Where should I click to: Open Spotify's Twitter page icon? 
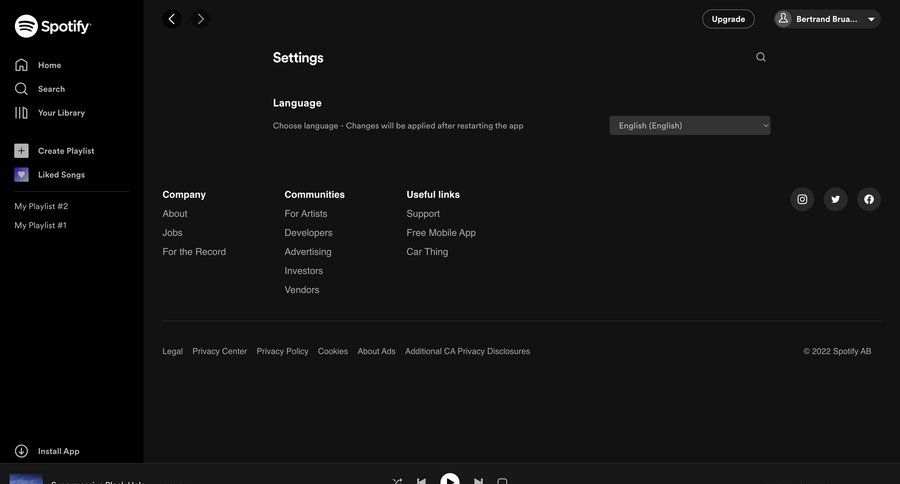[x=835, y=199]
